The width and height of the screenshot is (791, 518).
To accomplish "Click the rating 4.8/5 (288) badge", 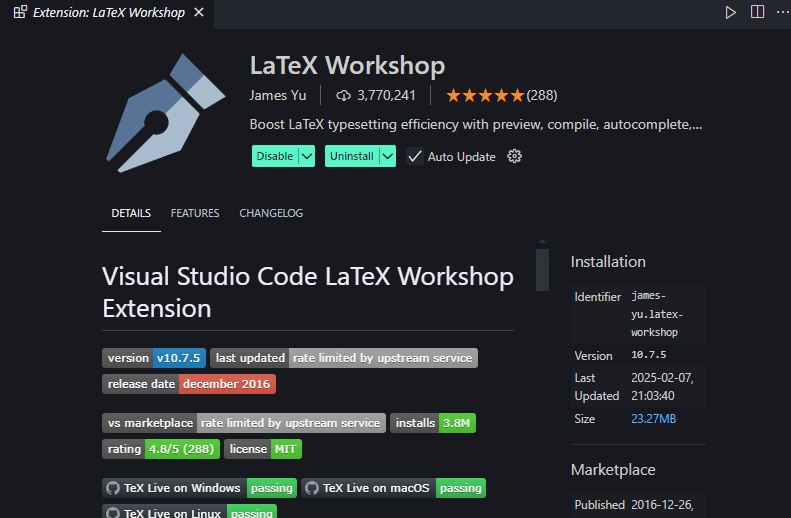I will pyautogui.click(x=161, y=449).
